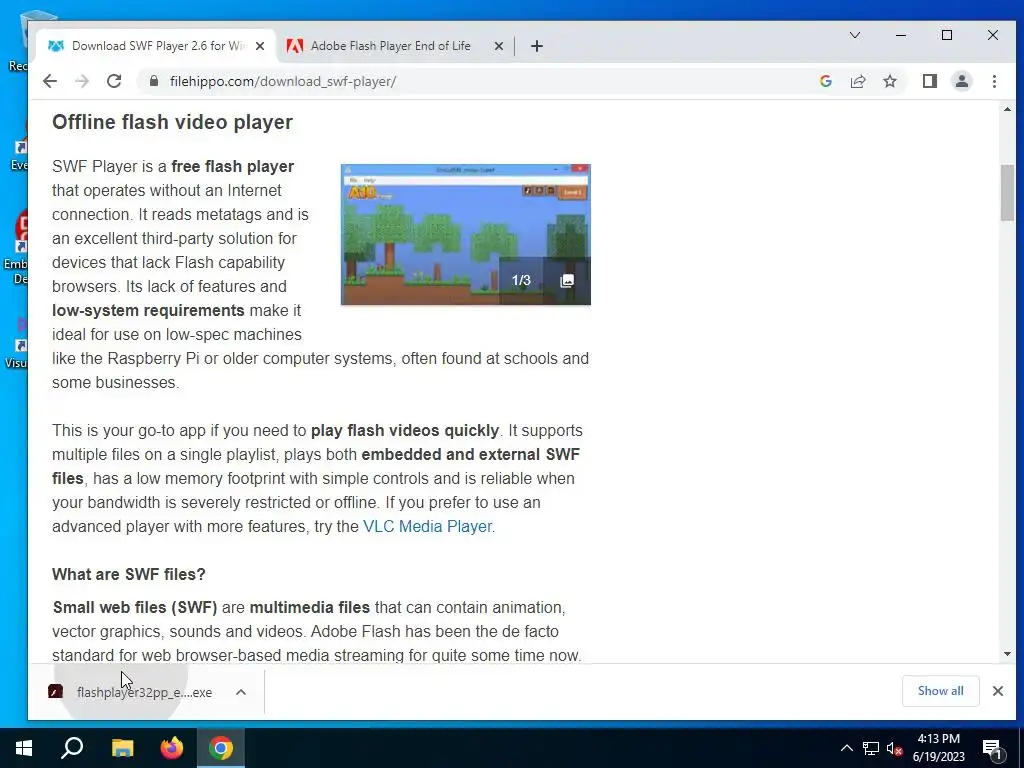Switch to Adobe Flash Player End of Life tab

390,46
